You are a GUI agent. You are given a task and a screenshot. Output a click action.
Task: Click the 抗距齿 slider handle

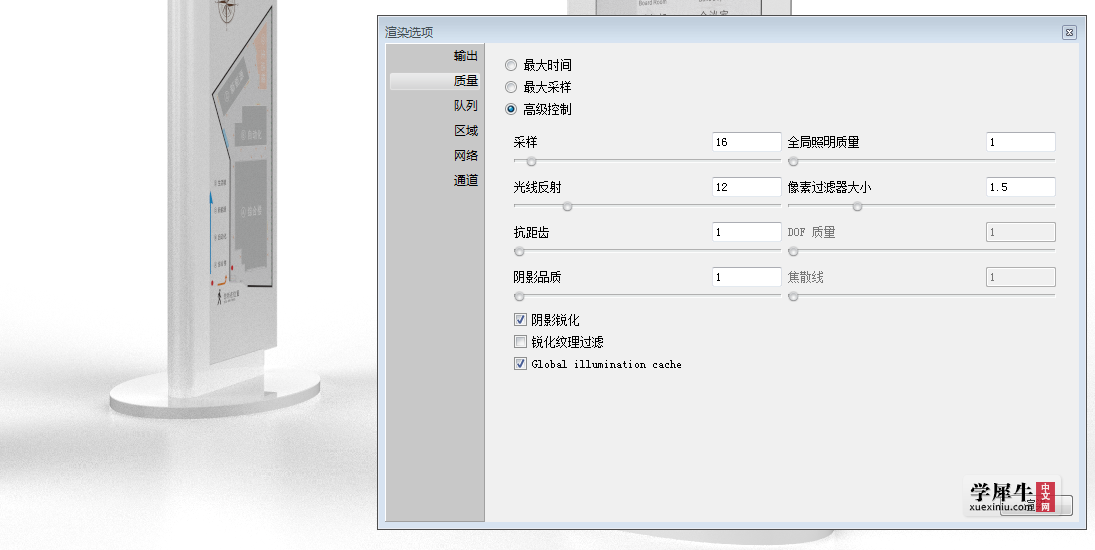[x=519, y=251]
